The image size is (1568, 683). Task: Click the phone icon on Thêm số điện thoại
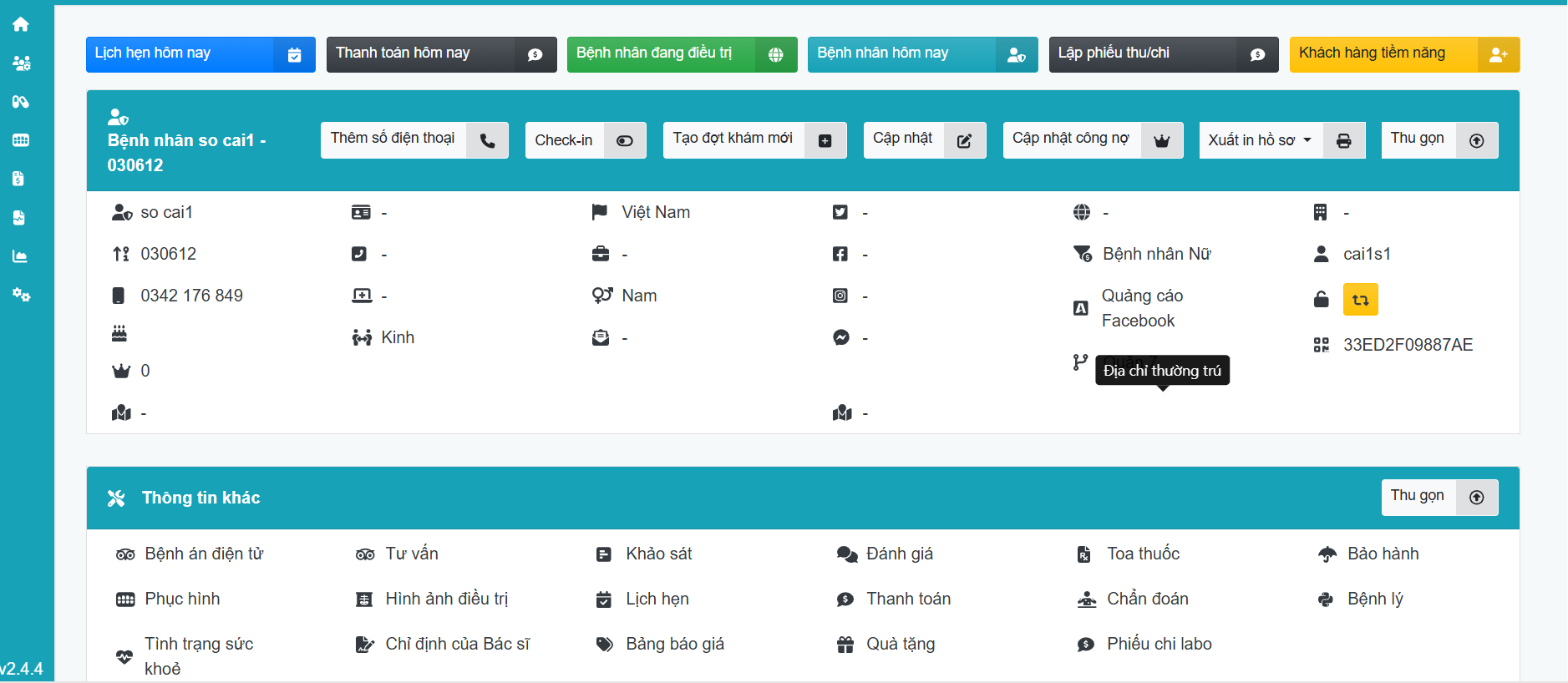coord(487,140)
